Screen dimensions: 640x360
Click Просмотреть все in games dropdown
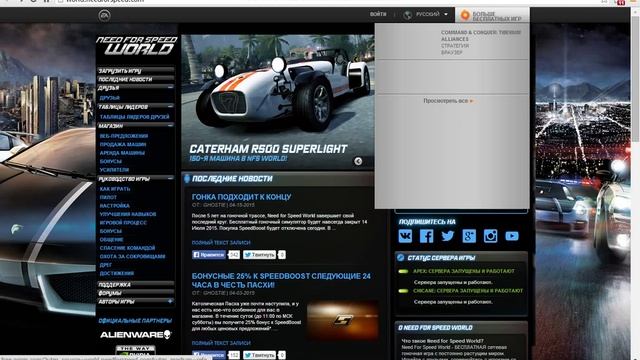point(448,101)
